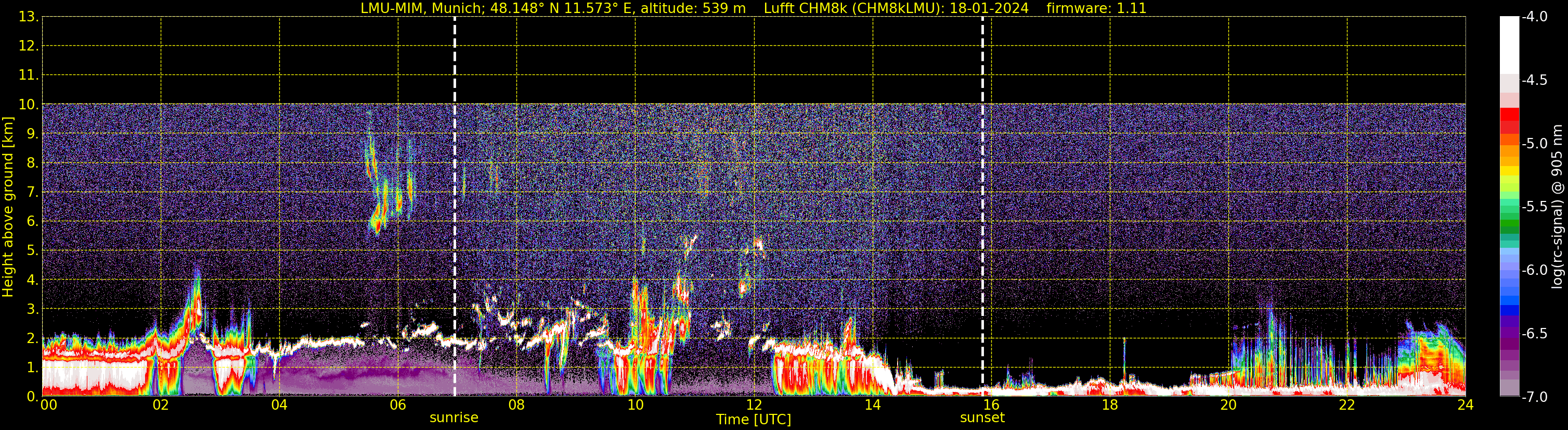Click the '16' time axis tick label
The width and height of the screenshot is (1568, 430).
991,405
